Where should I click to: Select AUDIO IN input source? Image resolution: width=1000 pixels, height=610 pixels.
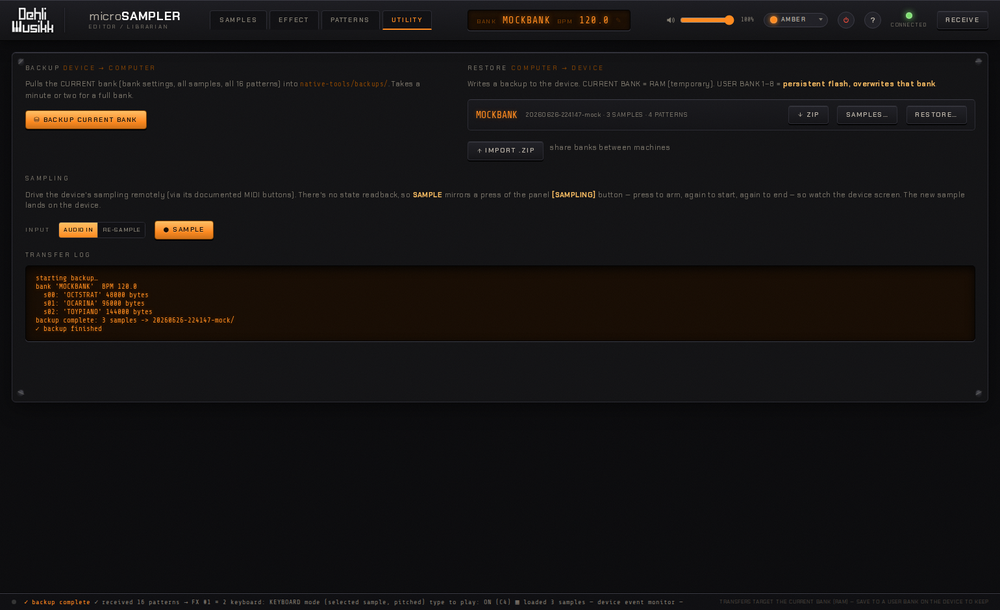click(x=78, y=230)
